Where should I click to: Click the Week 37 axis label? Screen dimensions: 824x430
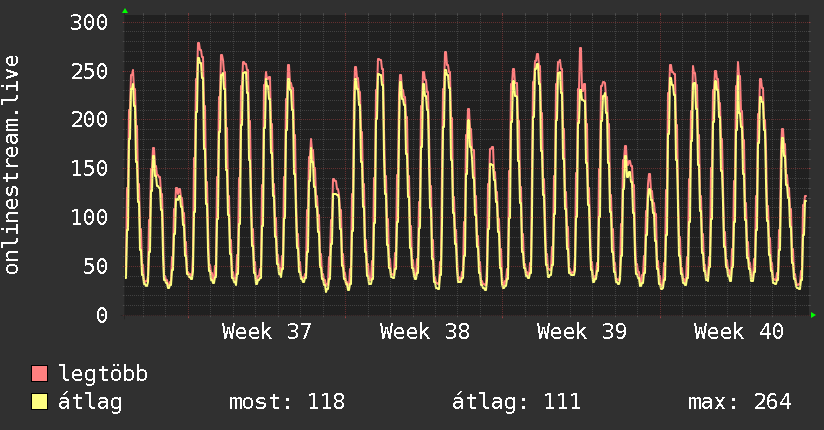[x=267, y=332]
